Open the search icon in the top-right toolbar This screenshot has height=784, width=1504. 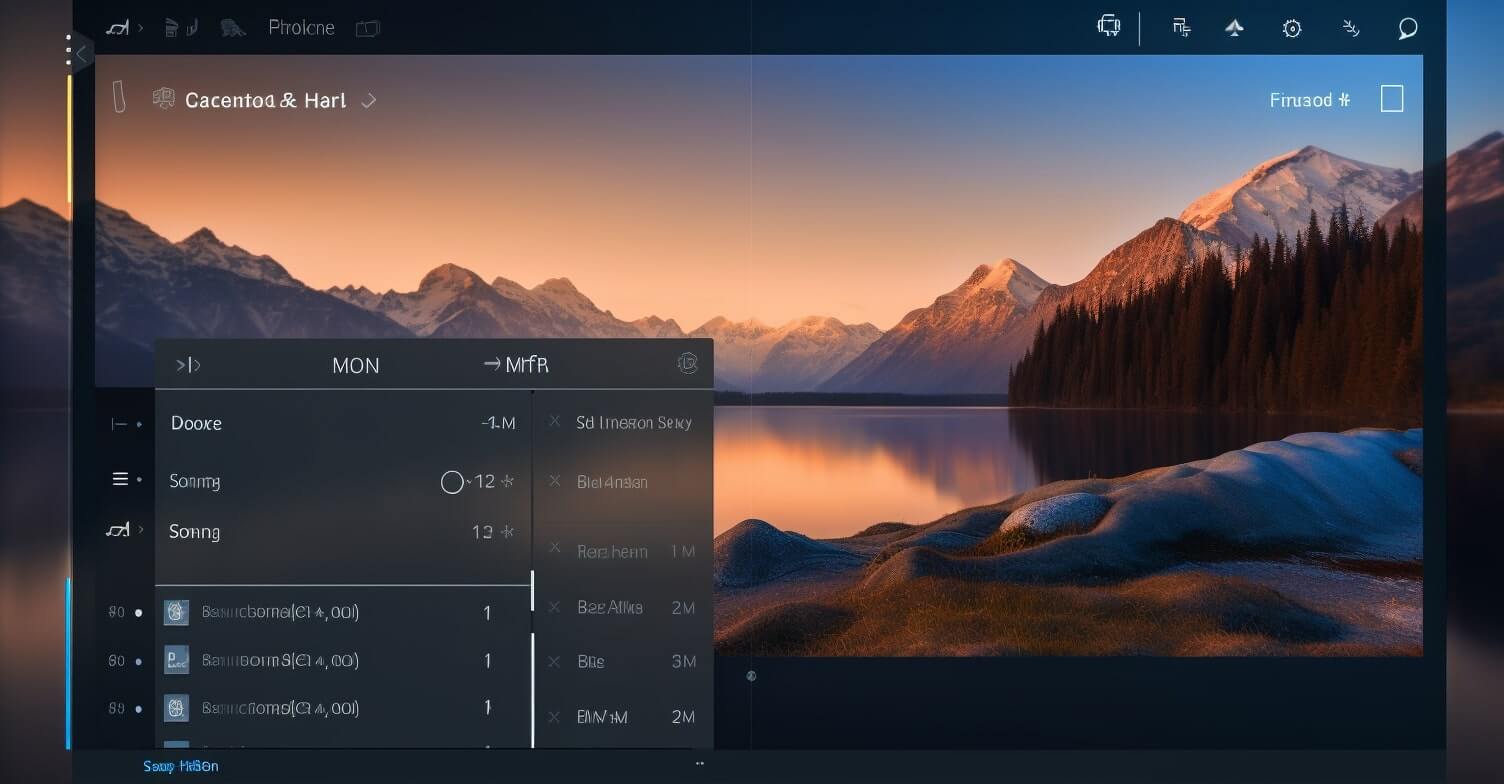(1407, 28)
